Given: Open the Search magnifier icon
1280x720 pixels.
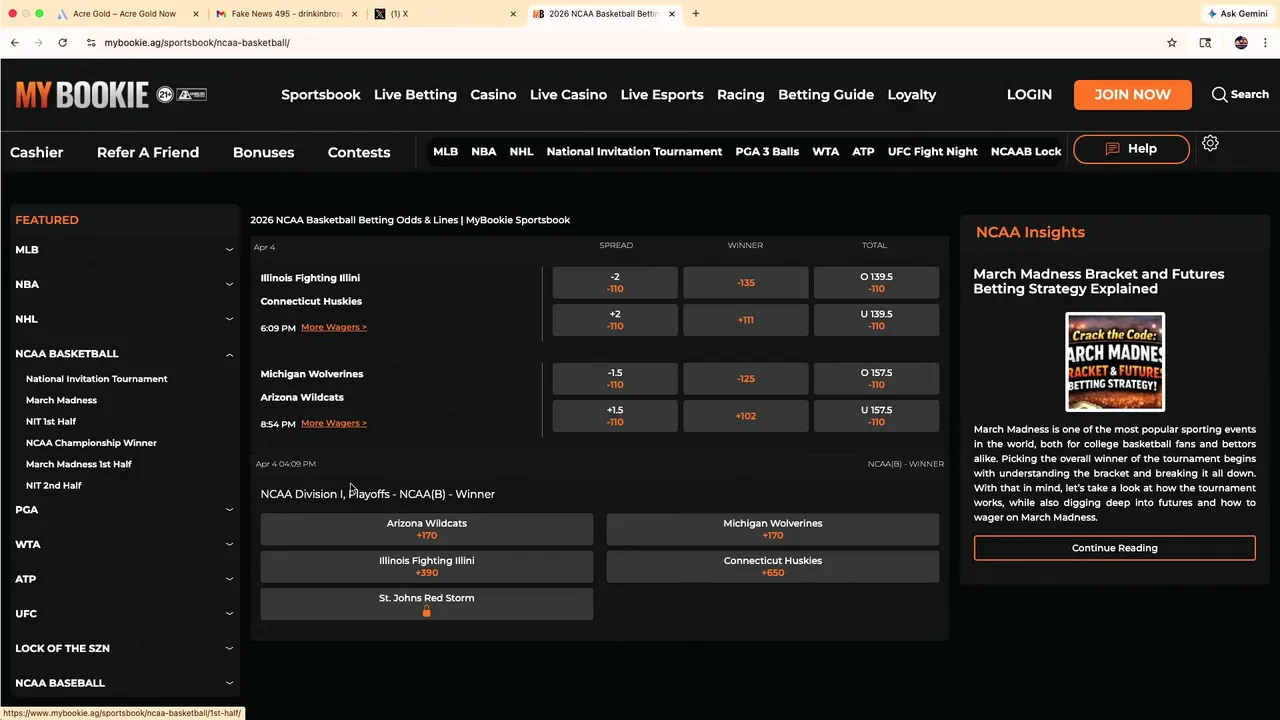Looking at the screenshot, I should tap(1219, 94).
